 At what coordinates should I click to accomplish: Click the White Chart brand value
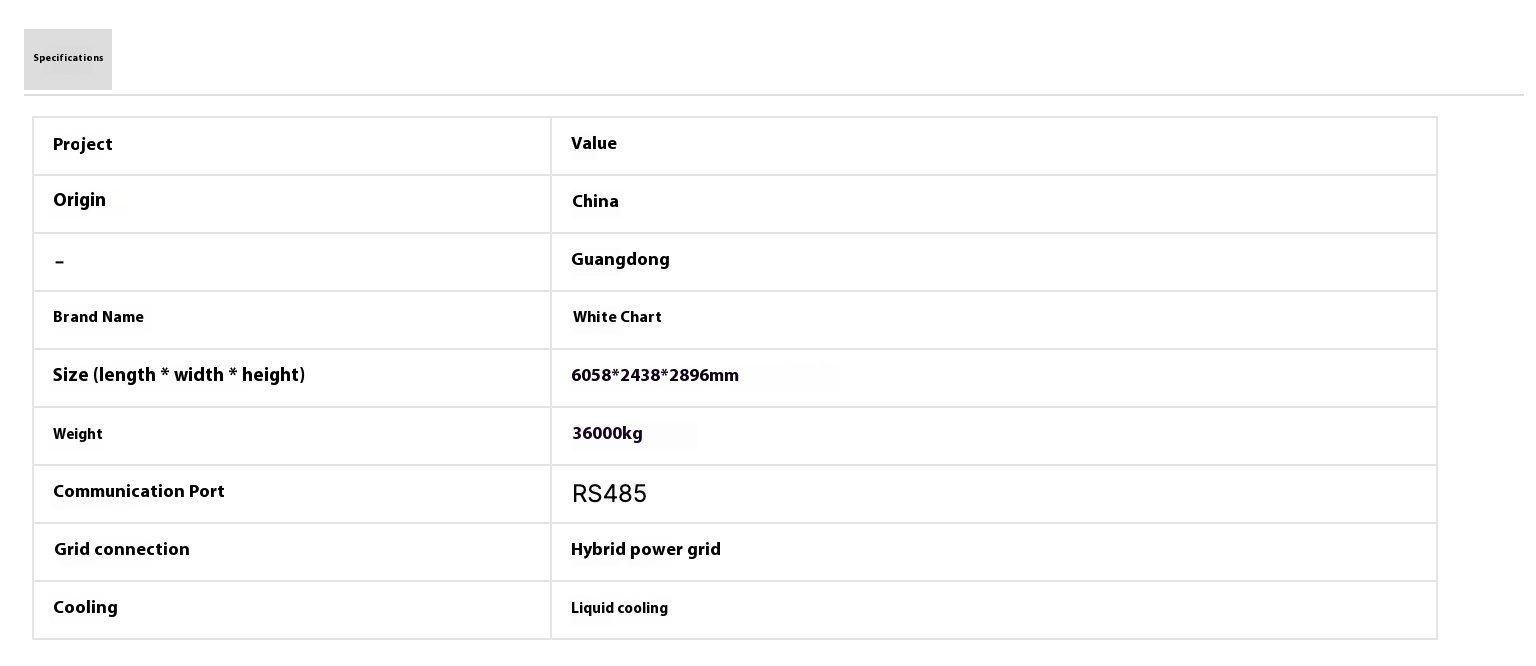[617, 317]
